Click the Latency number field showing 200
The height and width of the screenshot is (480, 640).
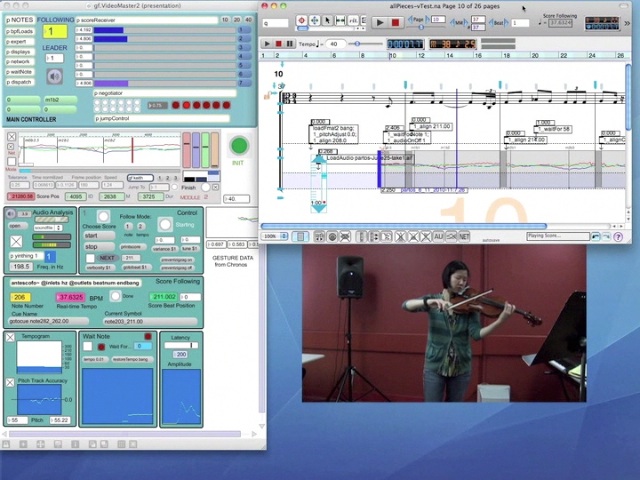[x=181, y=356]
